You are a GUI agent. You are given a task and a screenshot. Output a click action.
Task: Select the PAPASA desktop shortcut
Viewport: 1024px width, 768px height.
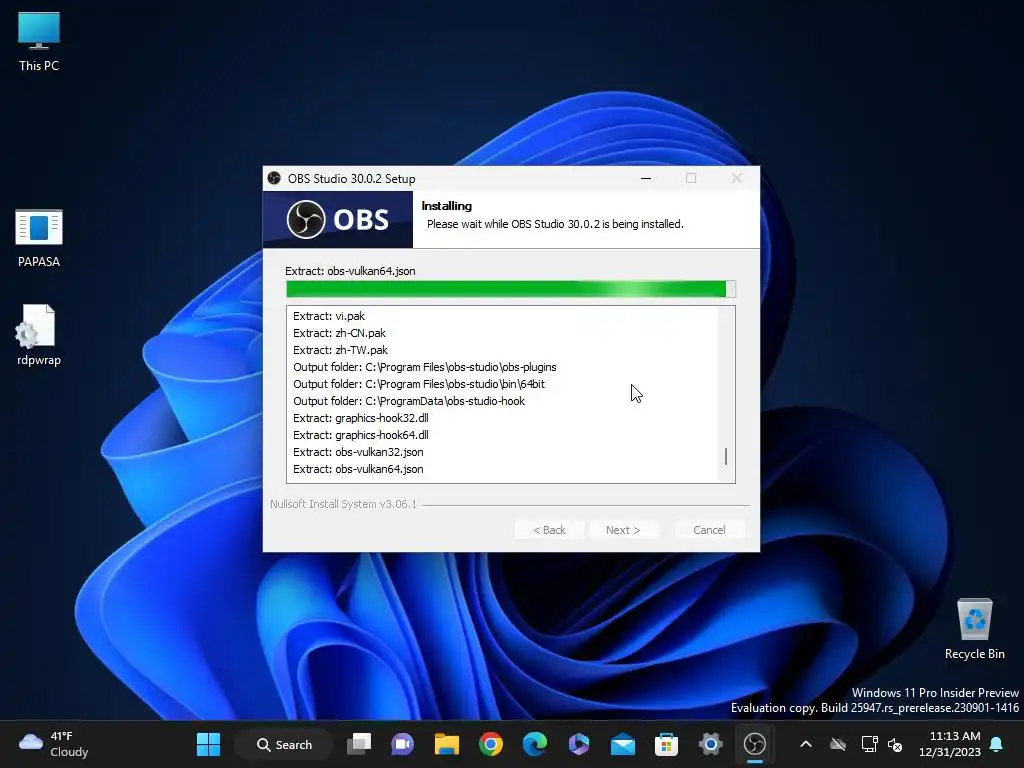(x=39, y=238)
